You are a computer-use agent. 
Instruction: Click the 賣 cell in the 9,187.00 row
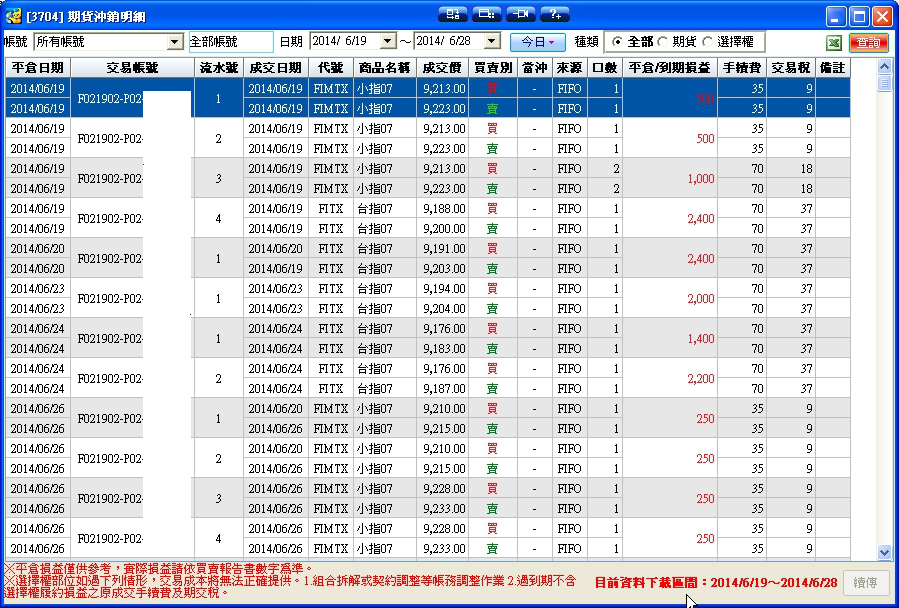[x=493, y=389]
